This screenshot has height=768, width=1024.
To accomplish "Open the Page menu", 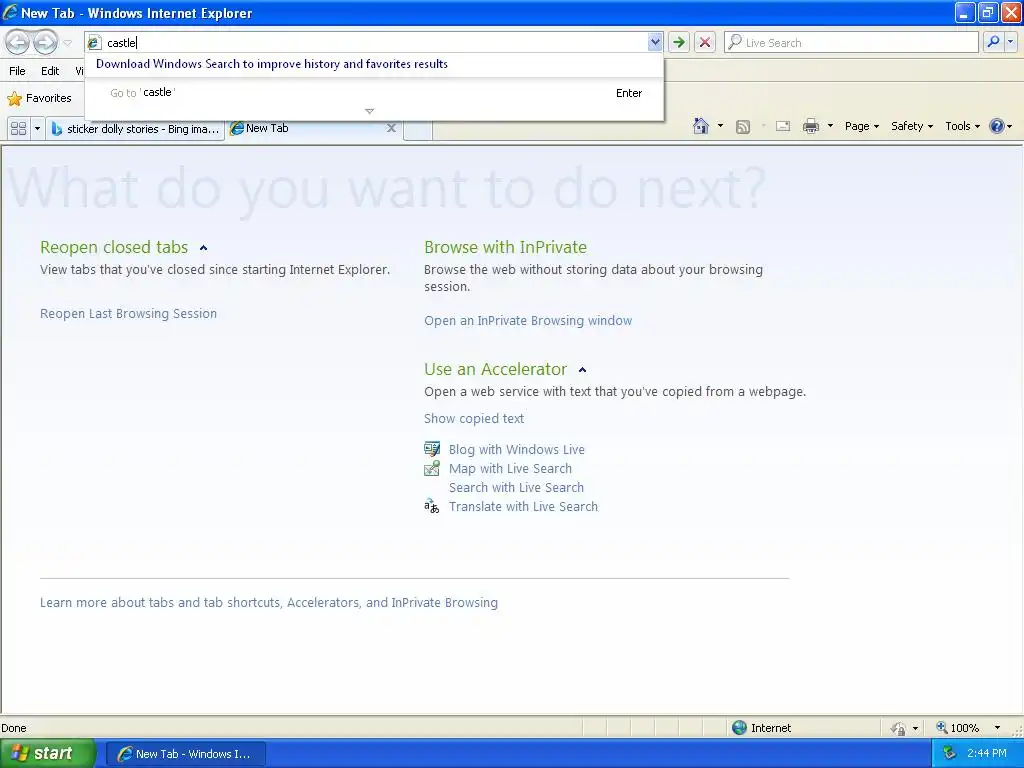I will (x=861, y=126).
